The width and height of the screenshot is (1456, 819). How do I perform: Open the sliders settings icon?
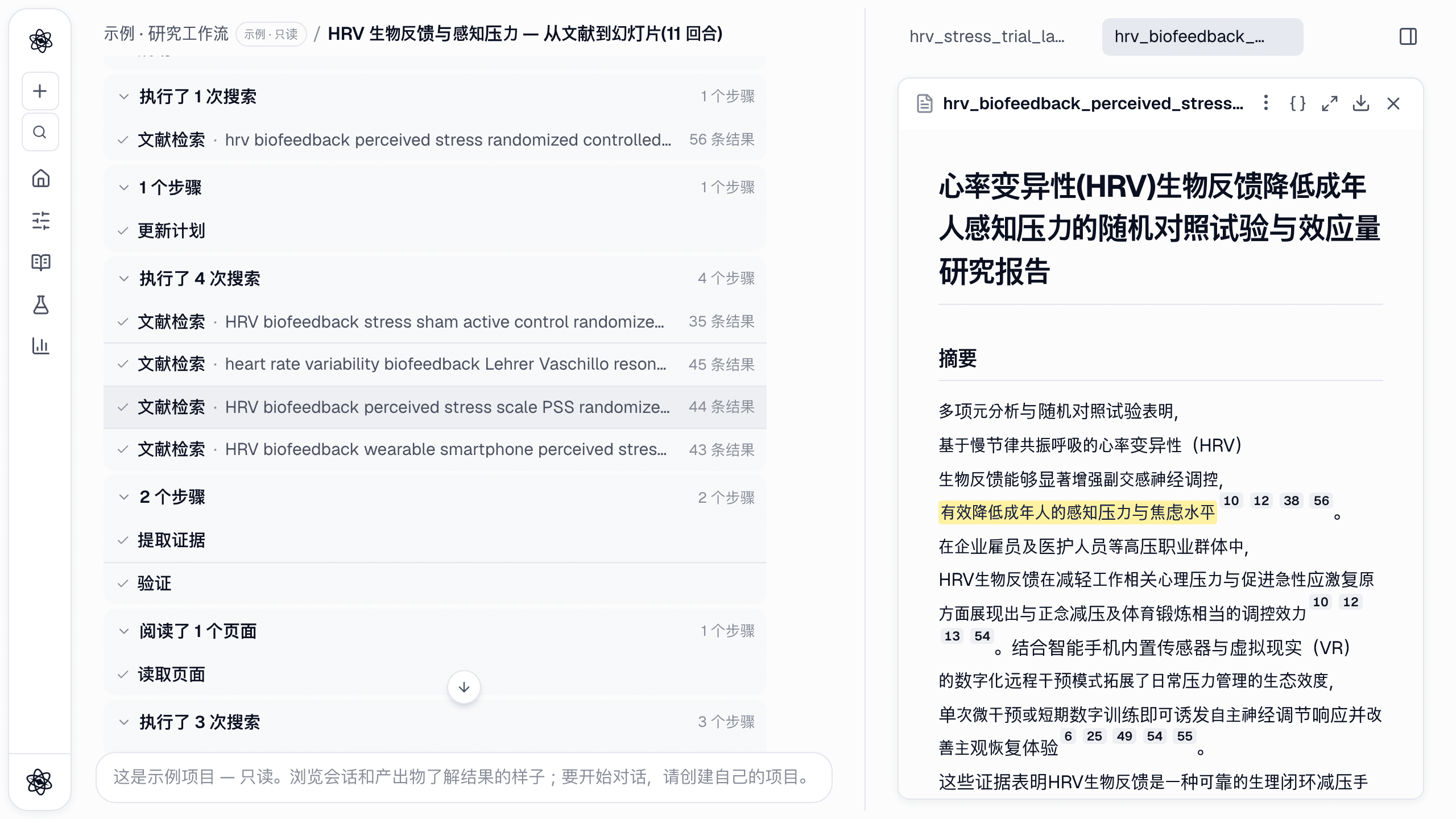40,221
